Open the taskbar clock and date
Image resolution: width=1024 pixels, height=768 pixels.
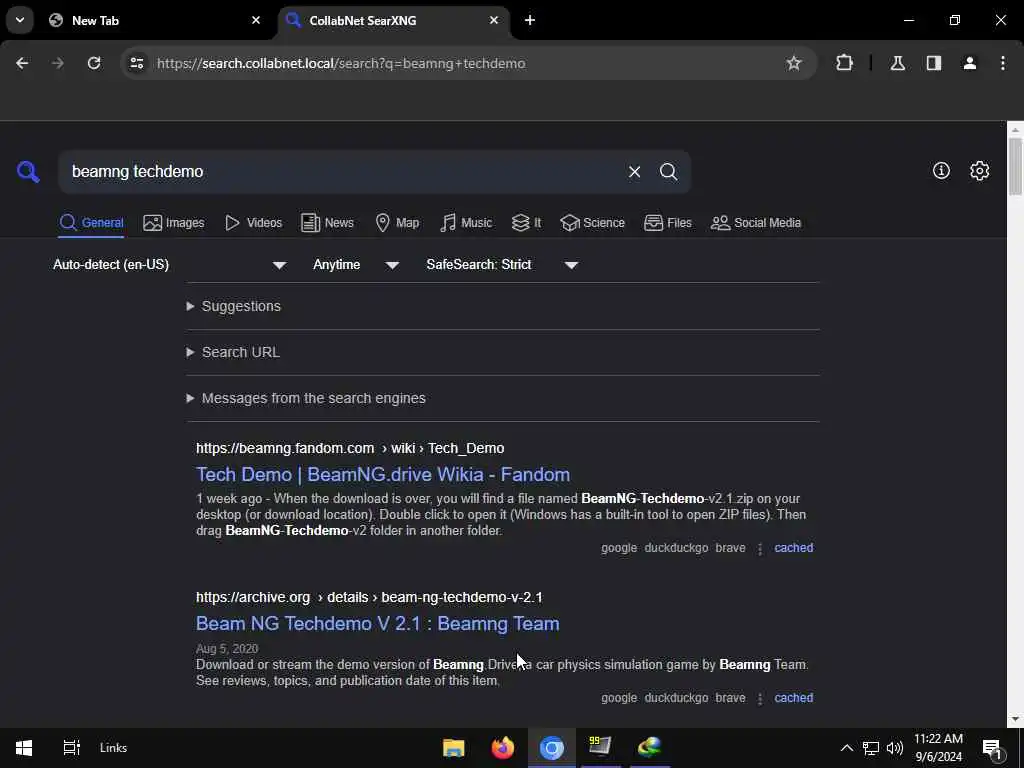point(938,748)
